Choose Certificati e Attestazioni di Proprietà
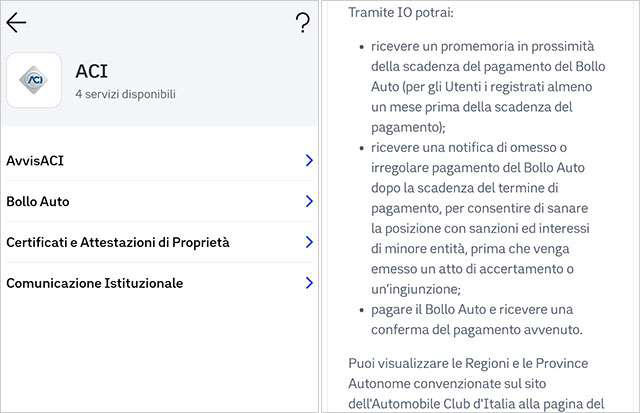 159,242
